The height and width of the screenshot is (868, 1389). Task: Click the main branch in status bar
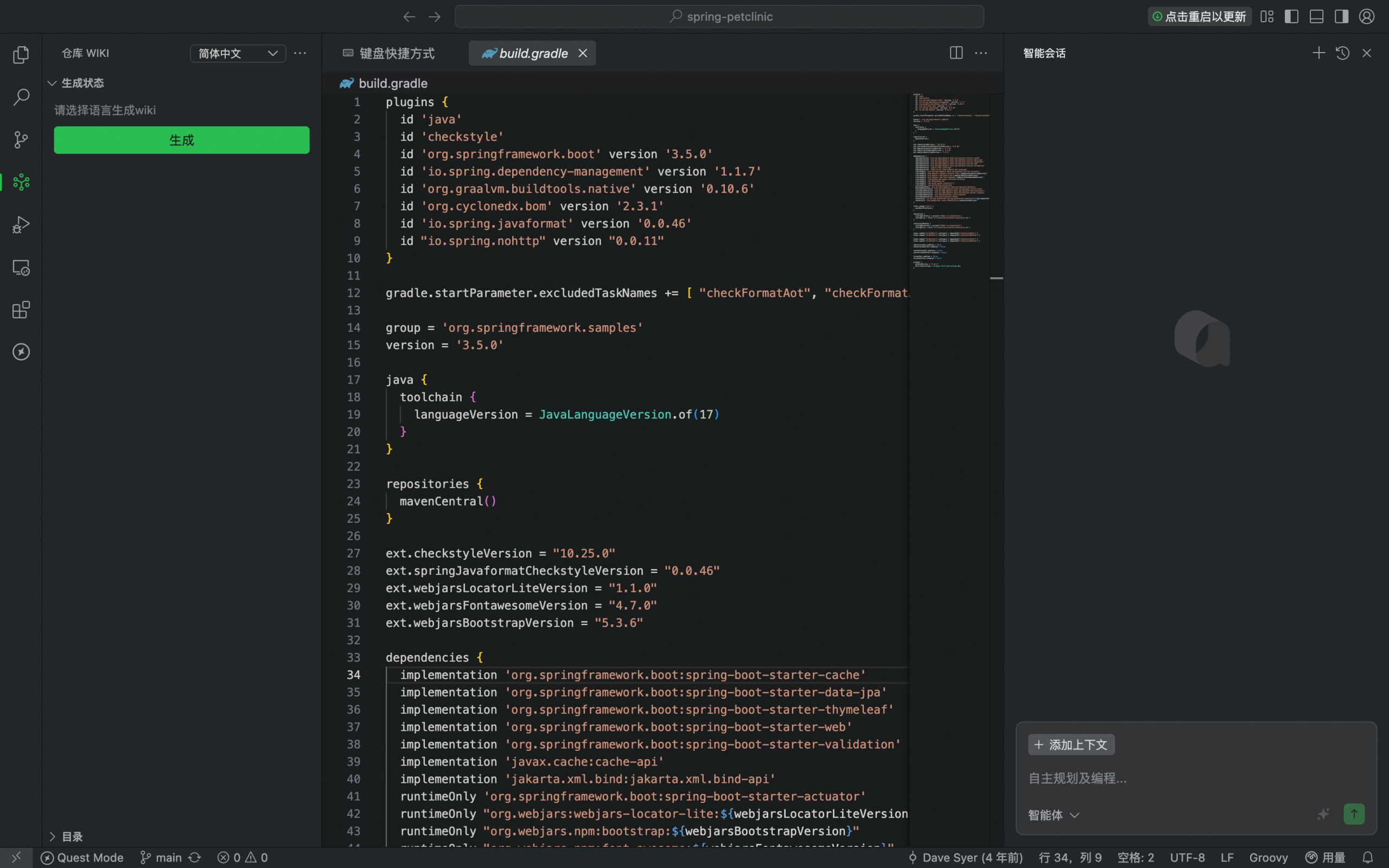(161, 858)
